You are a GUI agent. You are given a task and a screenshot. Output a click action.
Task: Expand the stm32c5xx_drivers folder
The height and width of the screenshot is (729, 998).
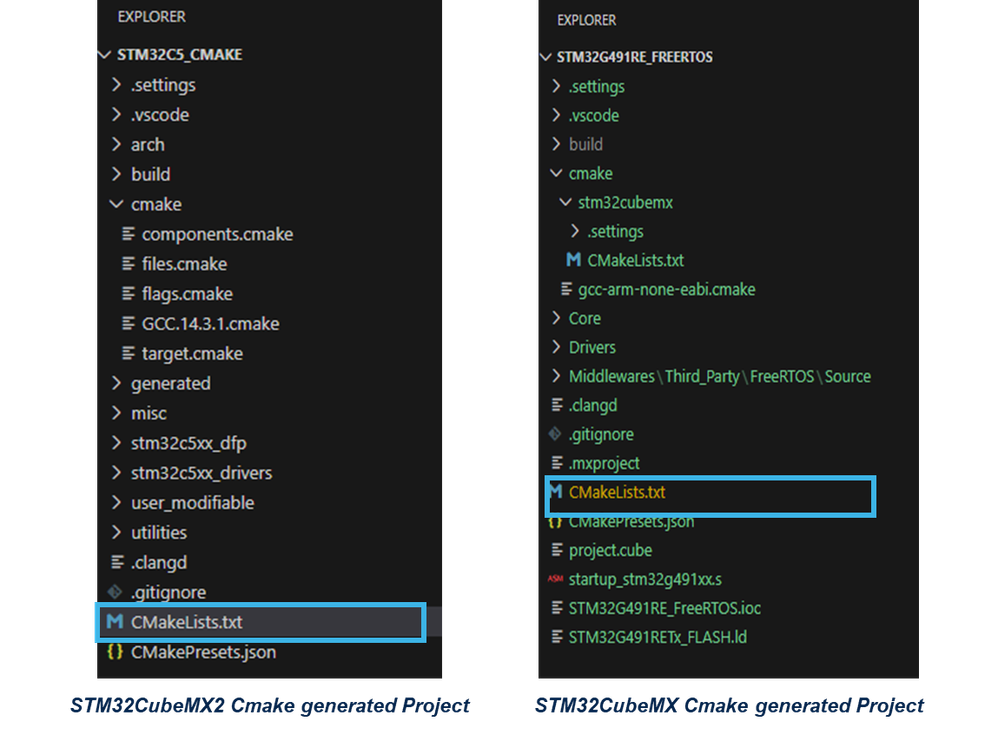116,473
